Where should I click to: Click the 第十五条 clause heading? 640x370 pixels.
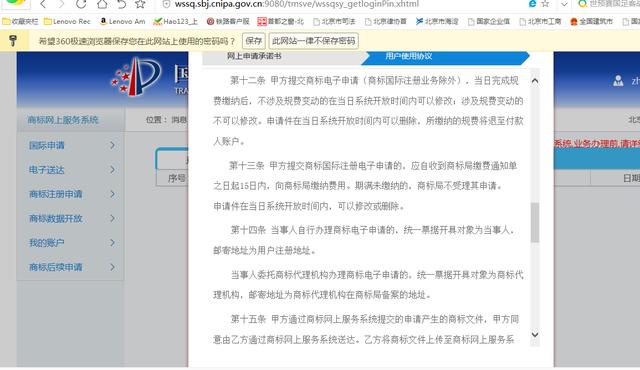click(249, 319)
